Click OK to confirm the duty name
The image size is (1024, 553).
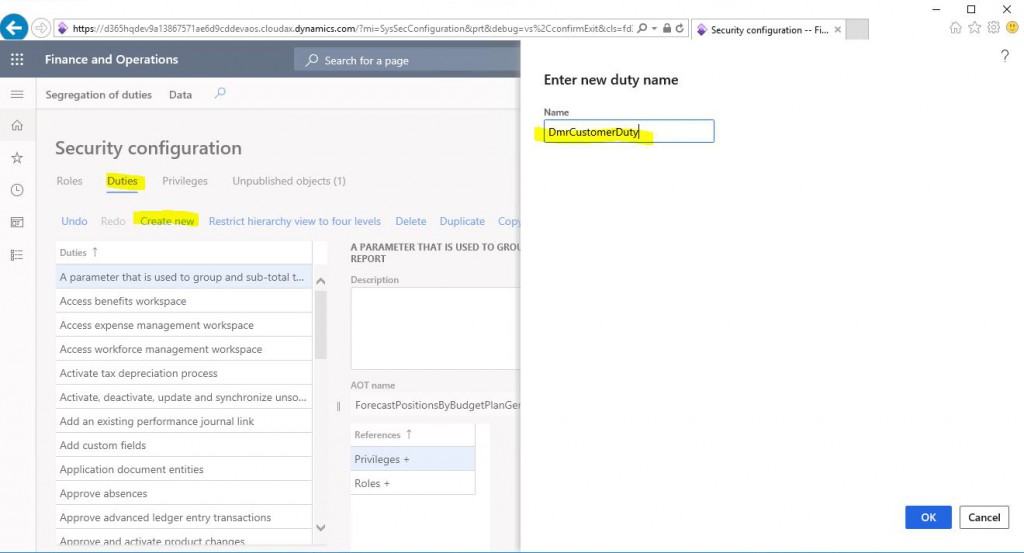[x=928, y=517]
